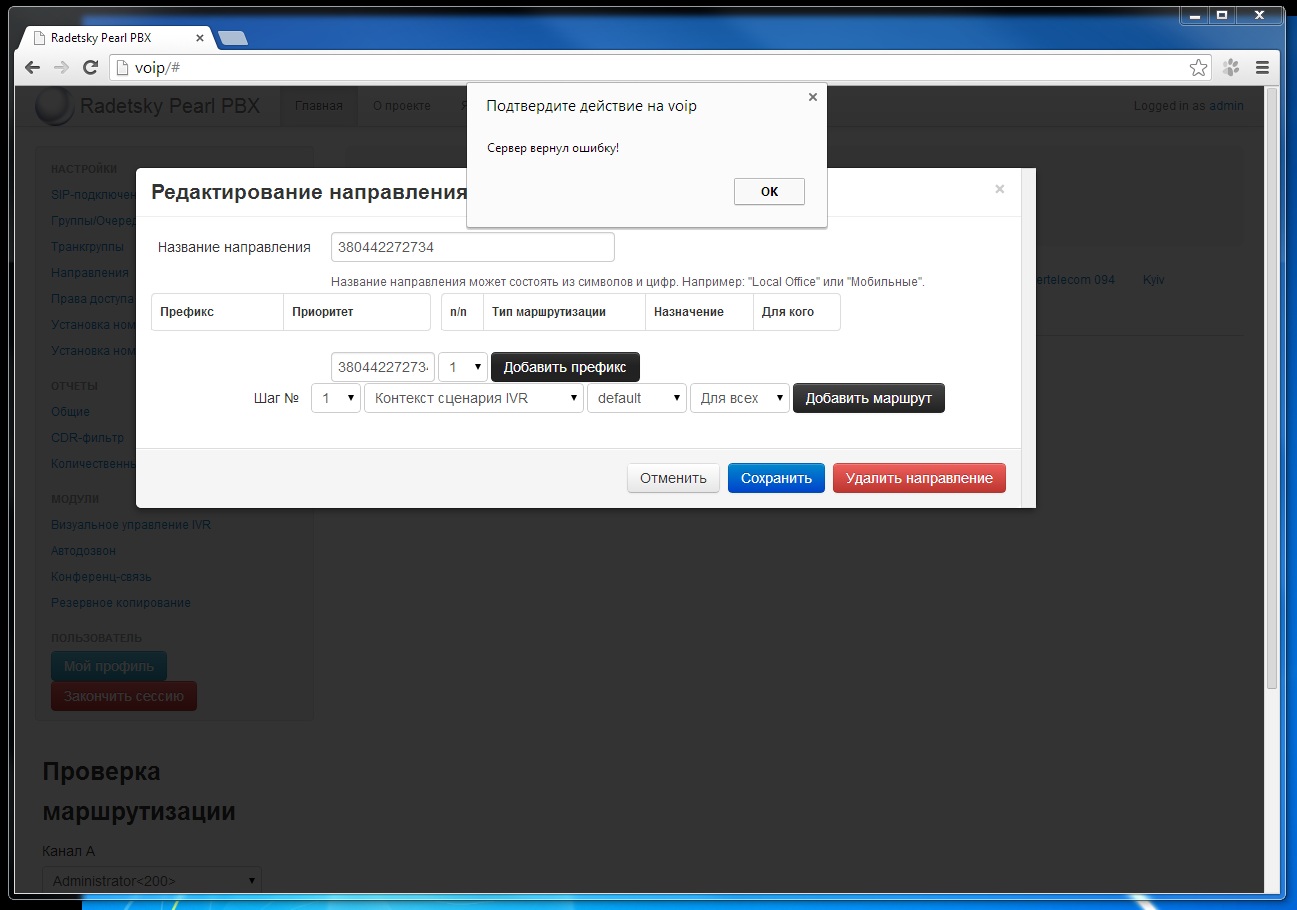Open the Канал А Administrator<200> dropdown

point(152,881)
